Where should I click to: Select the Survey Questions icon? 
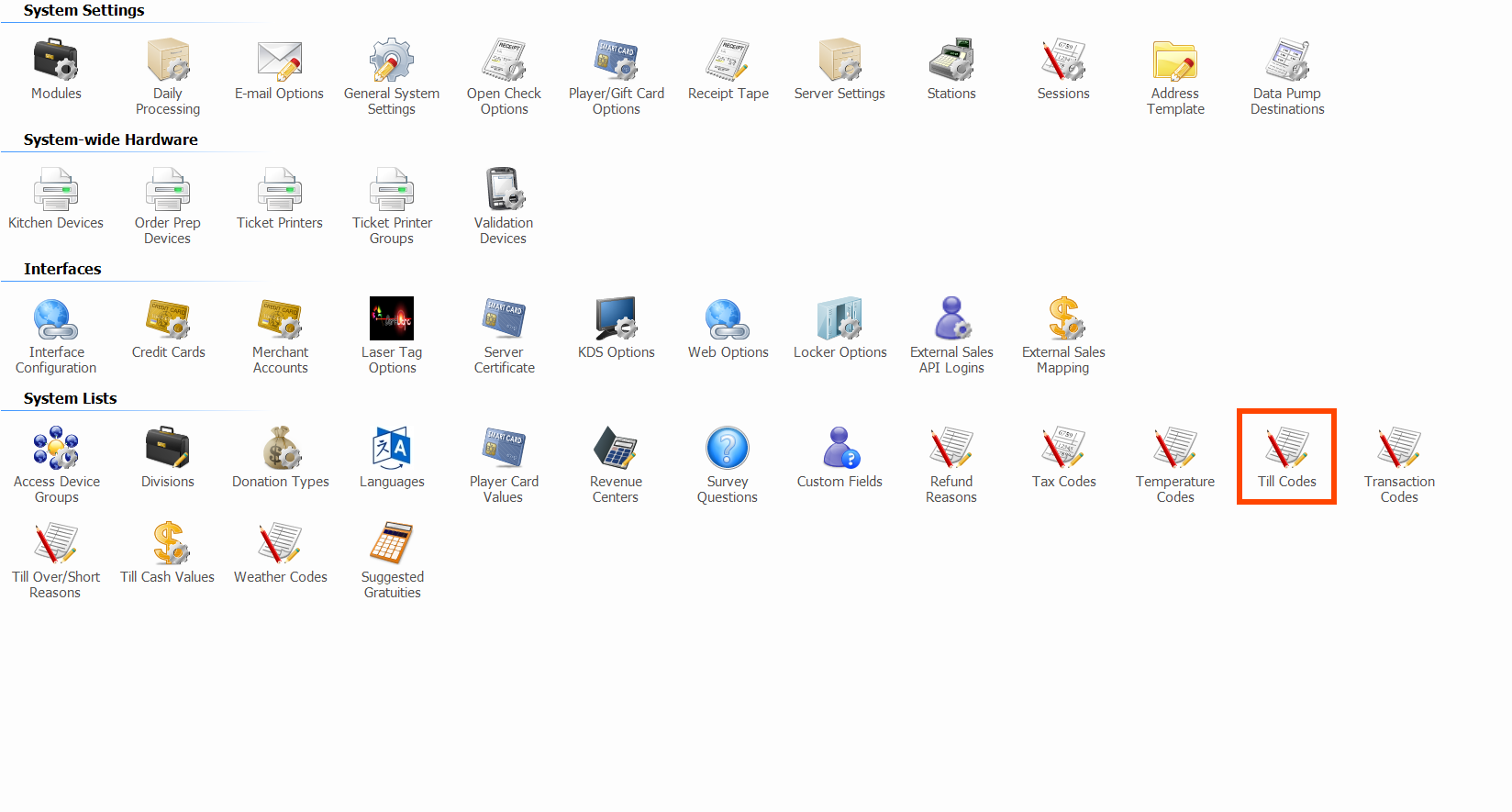tap(728, 450)
